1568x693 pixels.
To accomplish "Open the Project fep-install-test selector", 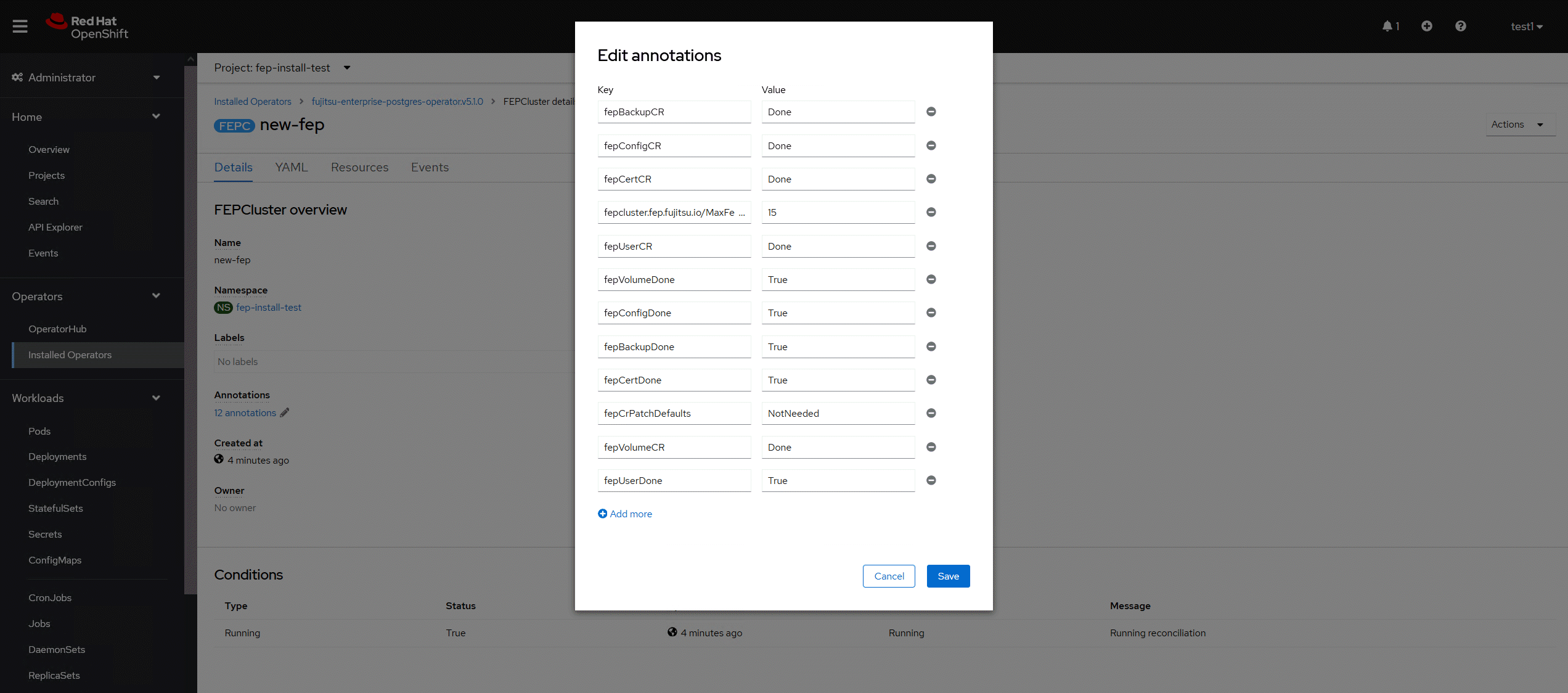I will 282,68.
